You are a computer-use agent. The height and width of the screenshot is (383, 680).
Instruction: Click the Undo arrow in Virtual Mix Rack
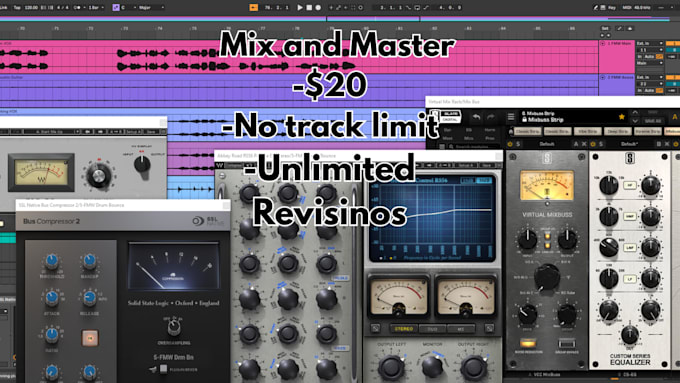coord(476,117)
